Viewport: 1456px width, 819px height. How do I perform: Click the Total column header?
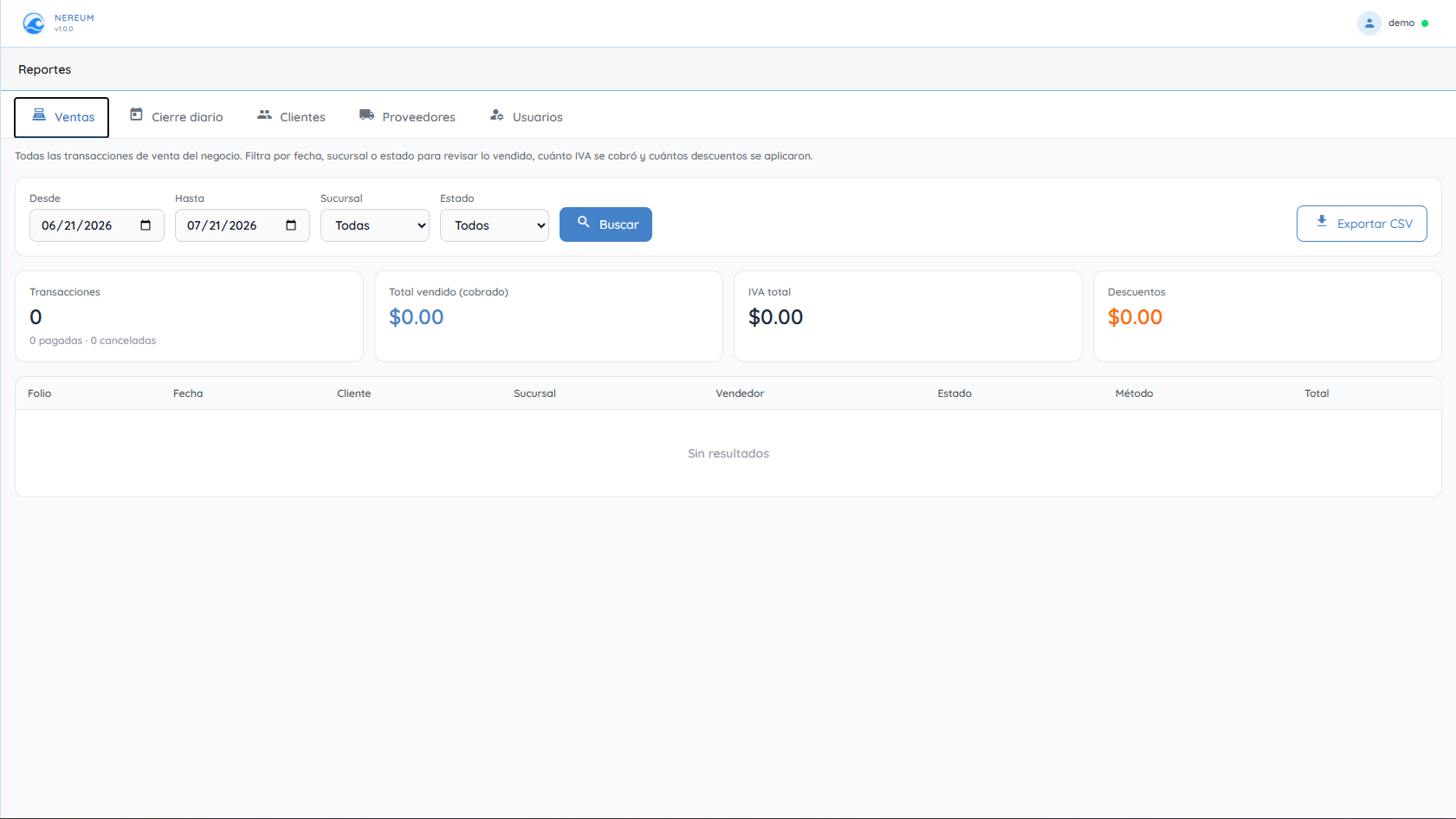[x=1317, y=393]
